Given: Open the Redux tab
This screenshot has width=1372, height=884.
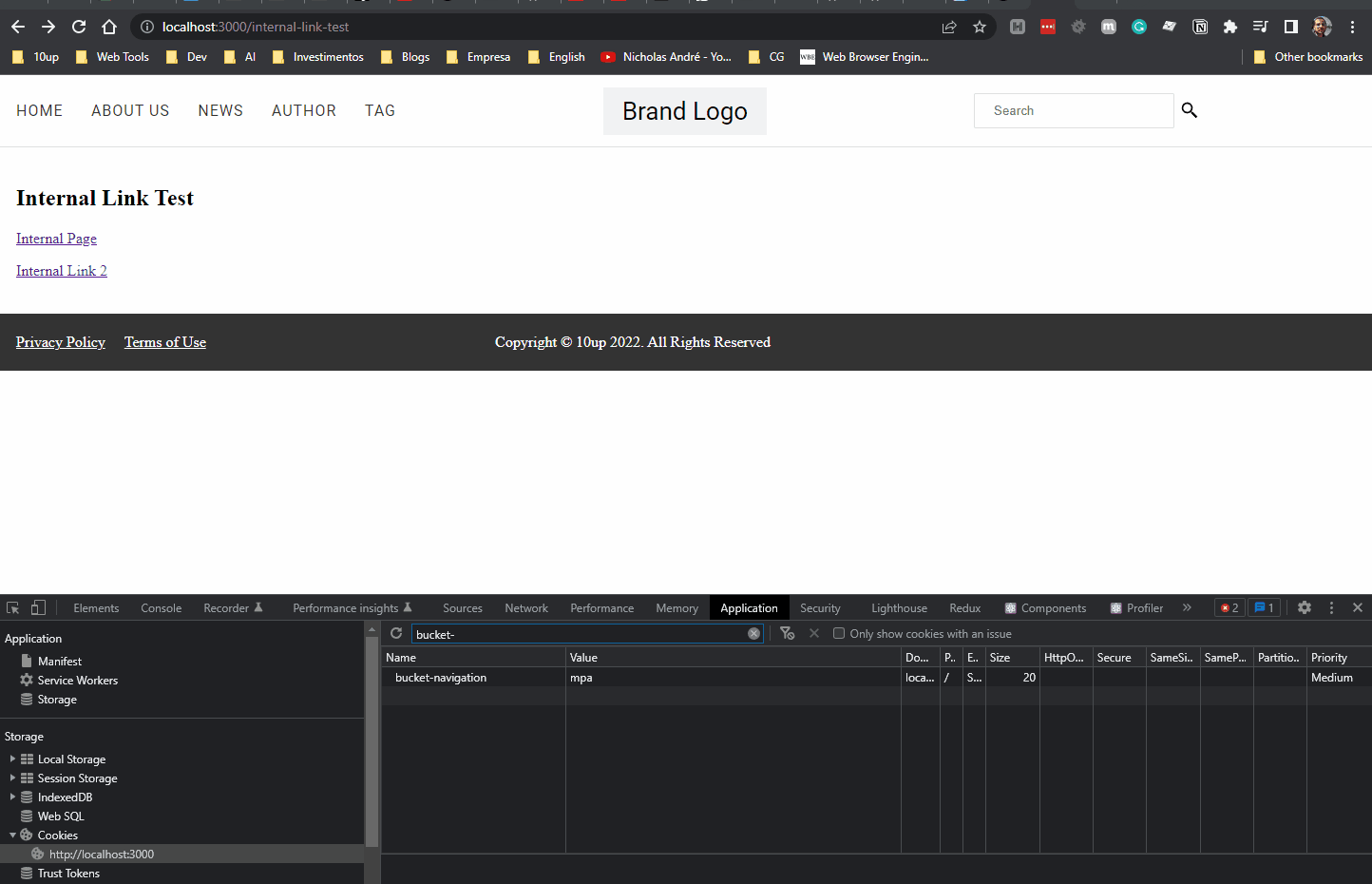Looking at the screenshot, I should (x=964, y=607).
